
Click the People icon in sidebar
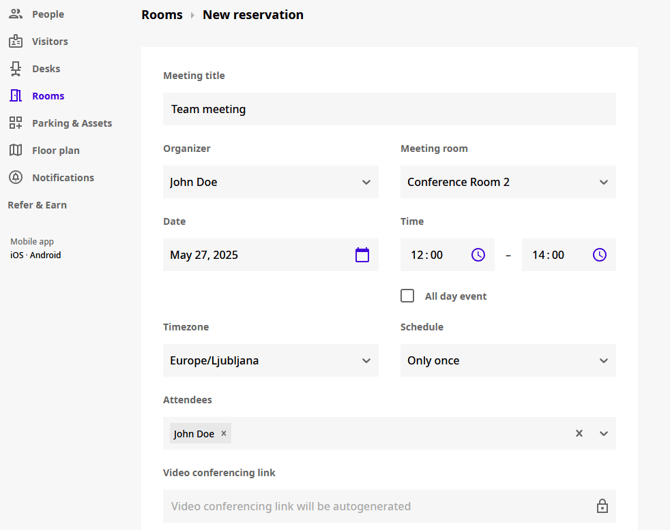click(16, 14)
